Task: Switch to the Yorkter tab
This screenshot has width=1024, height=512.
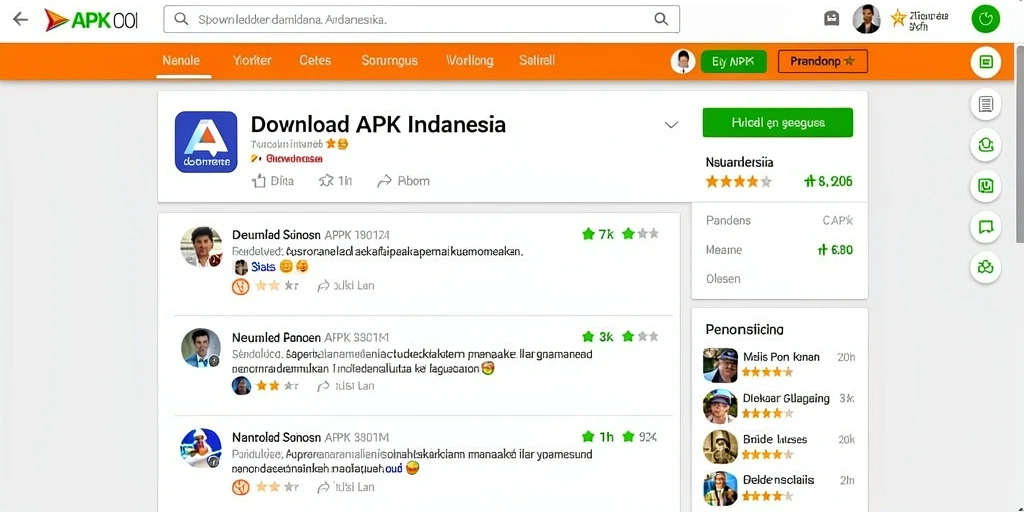Action: click(x=252, y=61)
